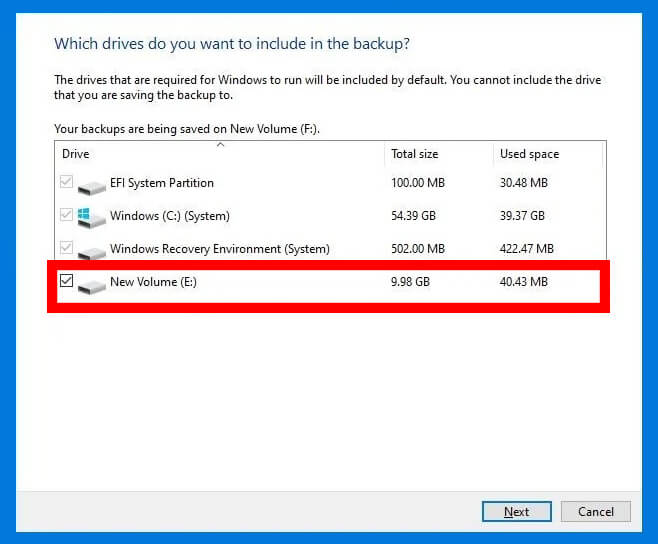The width and height of the screenshot is (658, 544).
Task: Click the sort arrow above the Drive column
Action: [220, 145]
